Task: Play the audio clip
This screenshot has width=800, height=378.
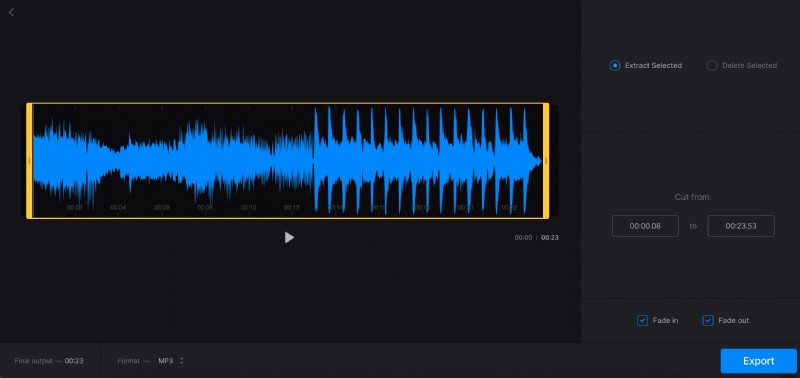Action: pyautogui.click(x=289, y=237)
